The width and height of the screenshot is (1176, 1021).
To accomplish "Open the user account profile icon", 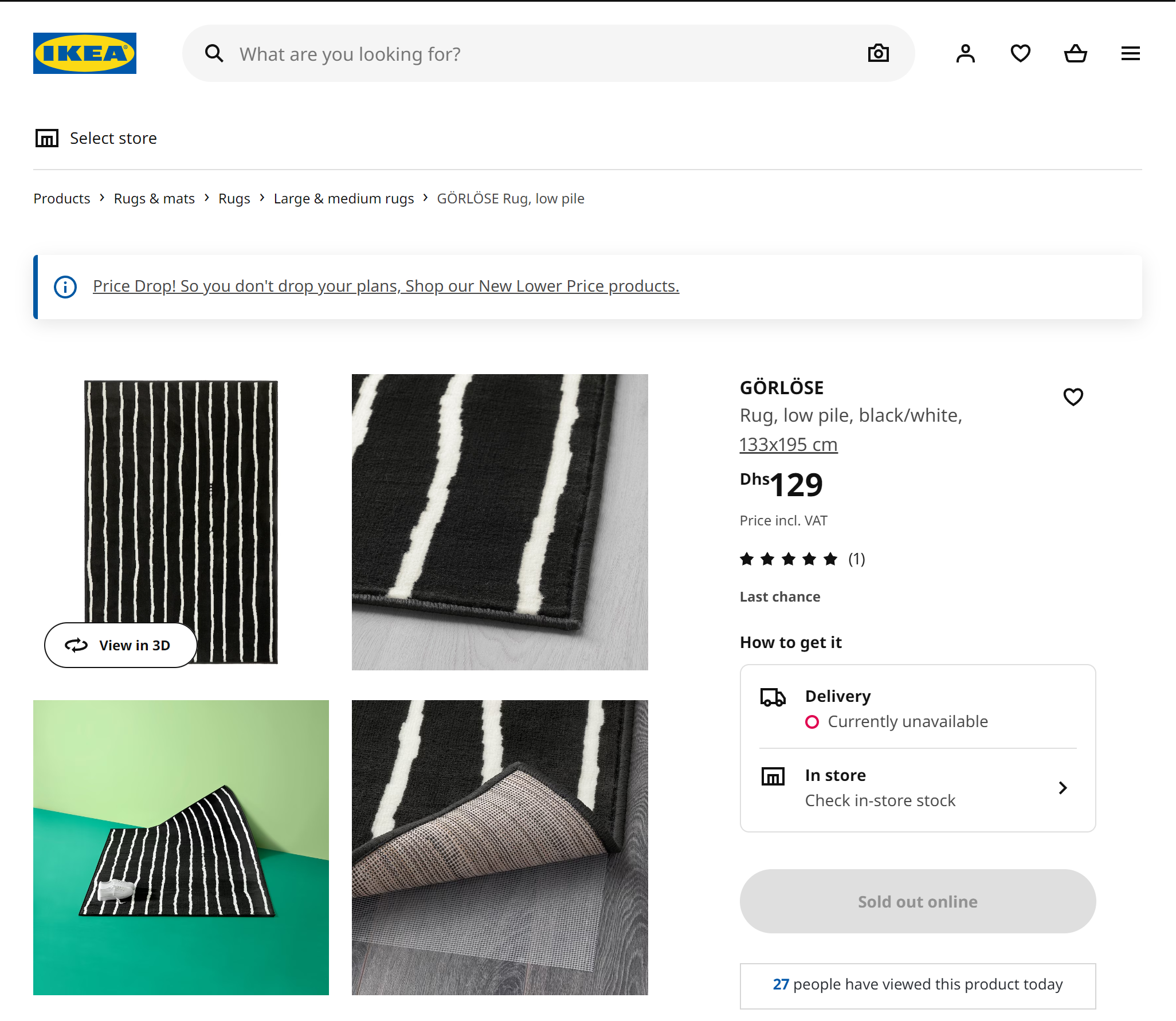I will tap(966, 53).
